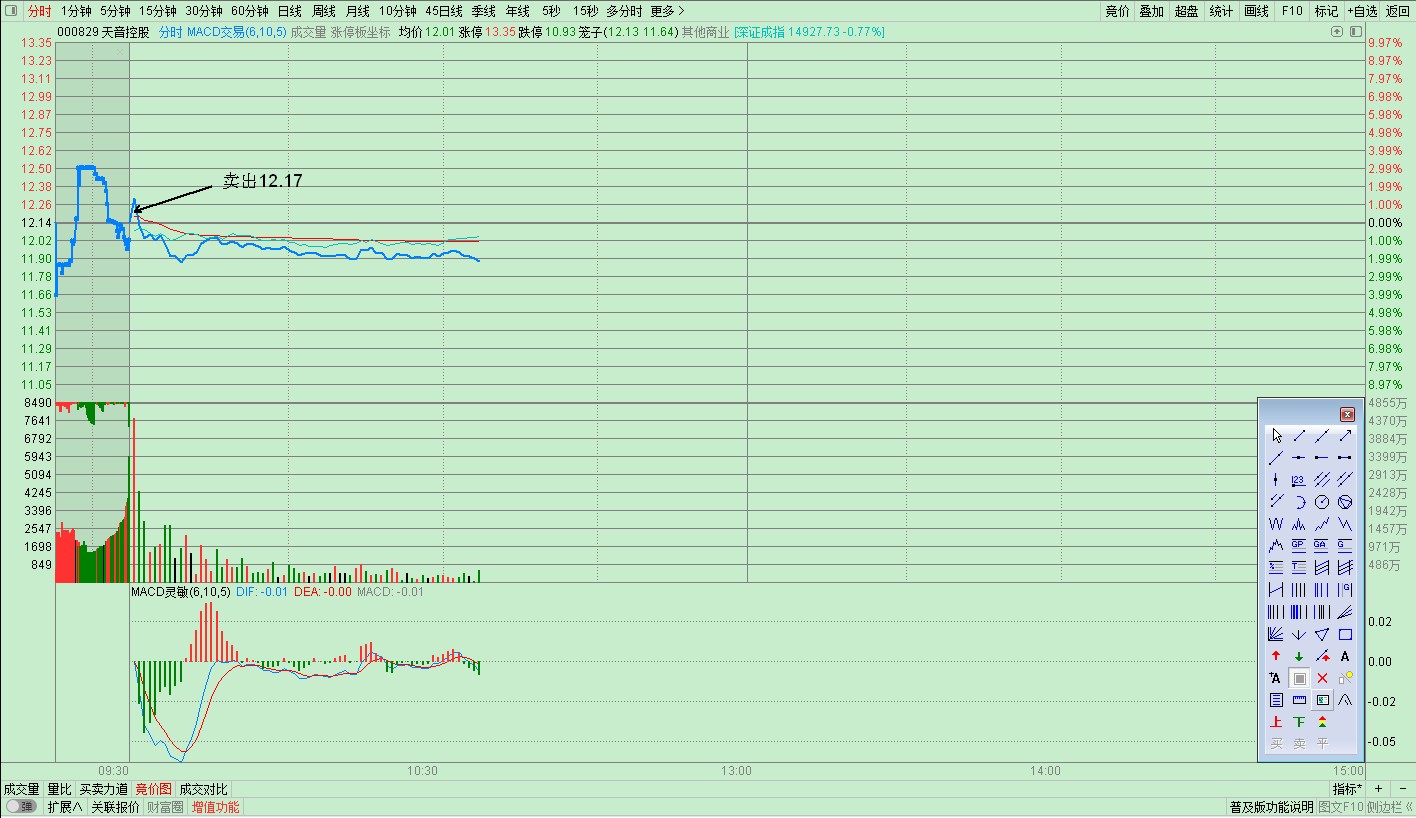Click the up-arrow circle above chart right
This screenshot has width=1416, height=818.
pyautogui.click(x=1337, y=32)
